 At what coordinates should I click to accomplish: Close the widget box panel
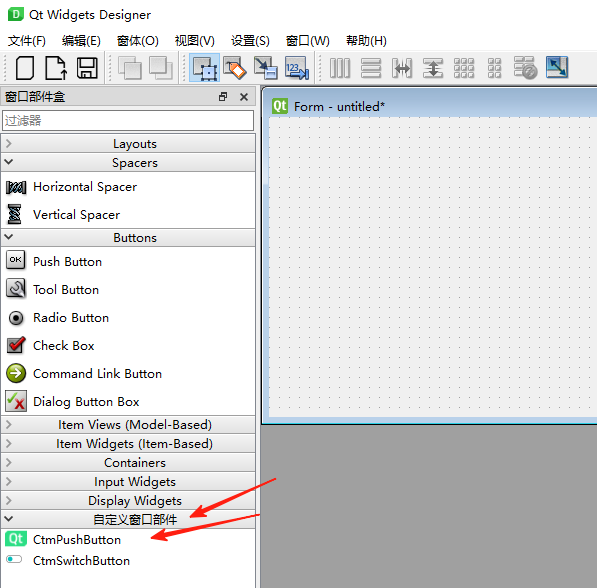244,97
